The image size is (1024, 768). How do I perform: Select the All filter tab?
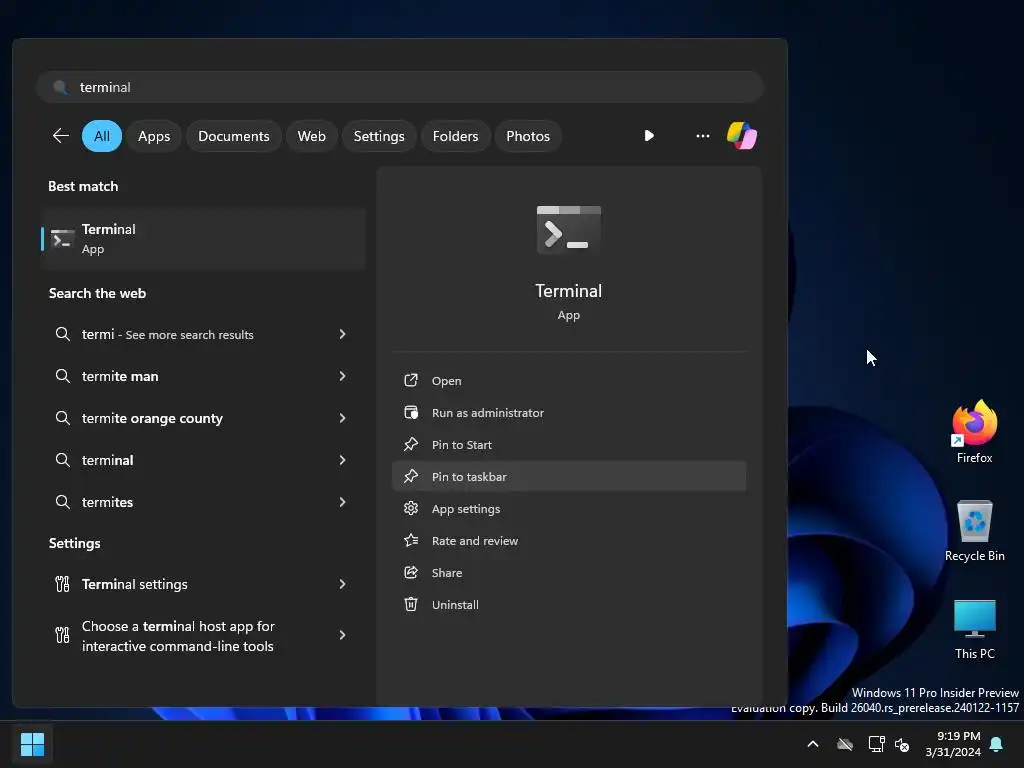pos(102,136)
